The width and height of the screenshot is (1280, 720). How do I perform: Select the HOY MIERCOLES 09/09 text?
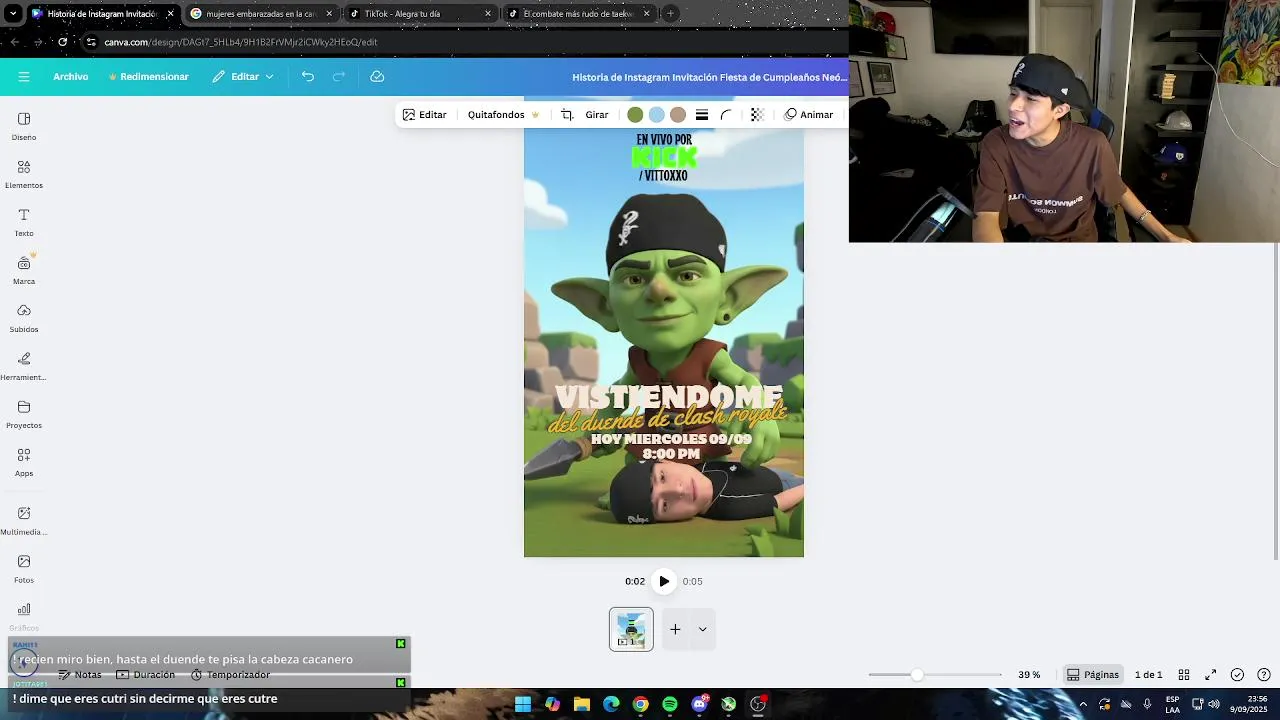(671, 439)
